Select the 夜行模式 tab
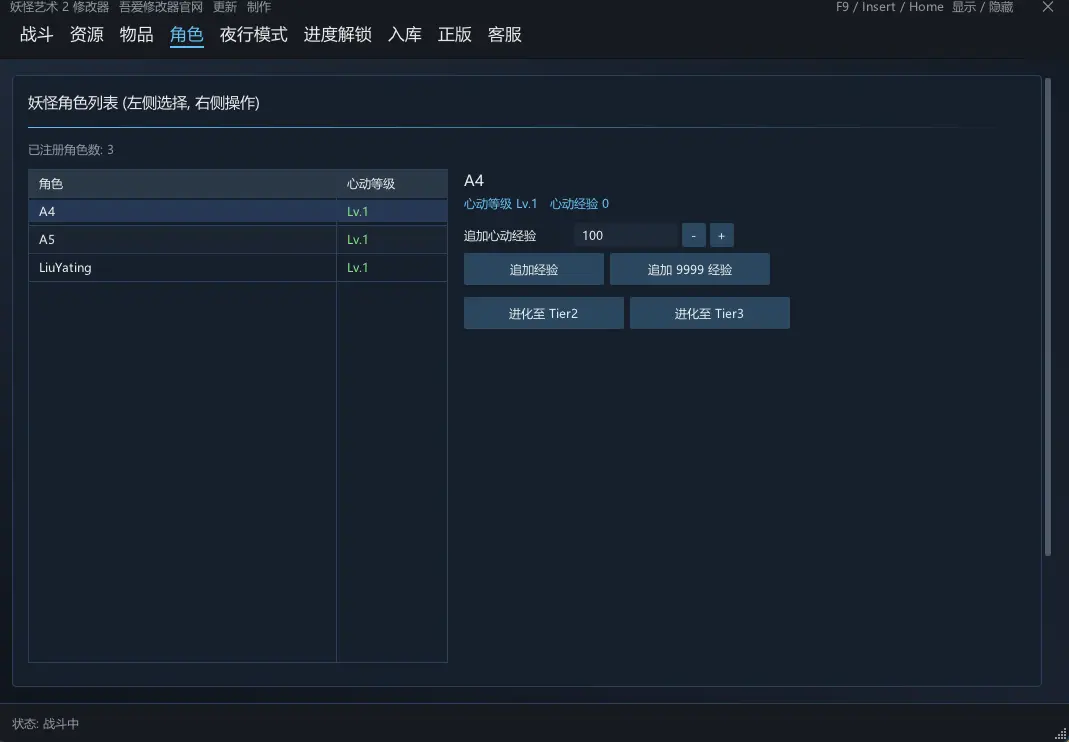 click(254, 35)
